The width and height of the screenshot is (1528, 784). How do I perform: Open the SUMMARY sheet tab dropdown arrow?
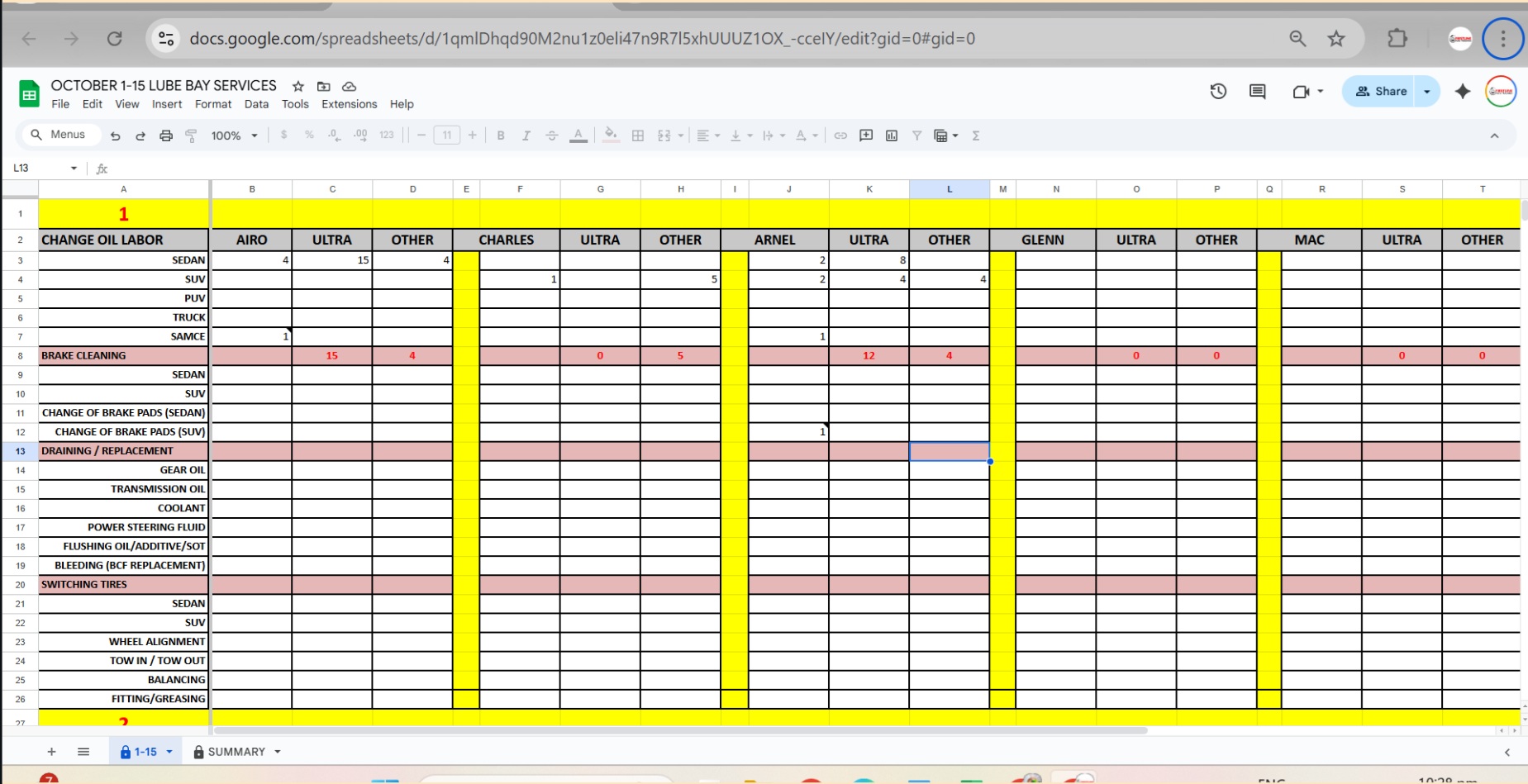(x=278, y=752)
